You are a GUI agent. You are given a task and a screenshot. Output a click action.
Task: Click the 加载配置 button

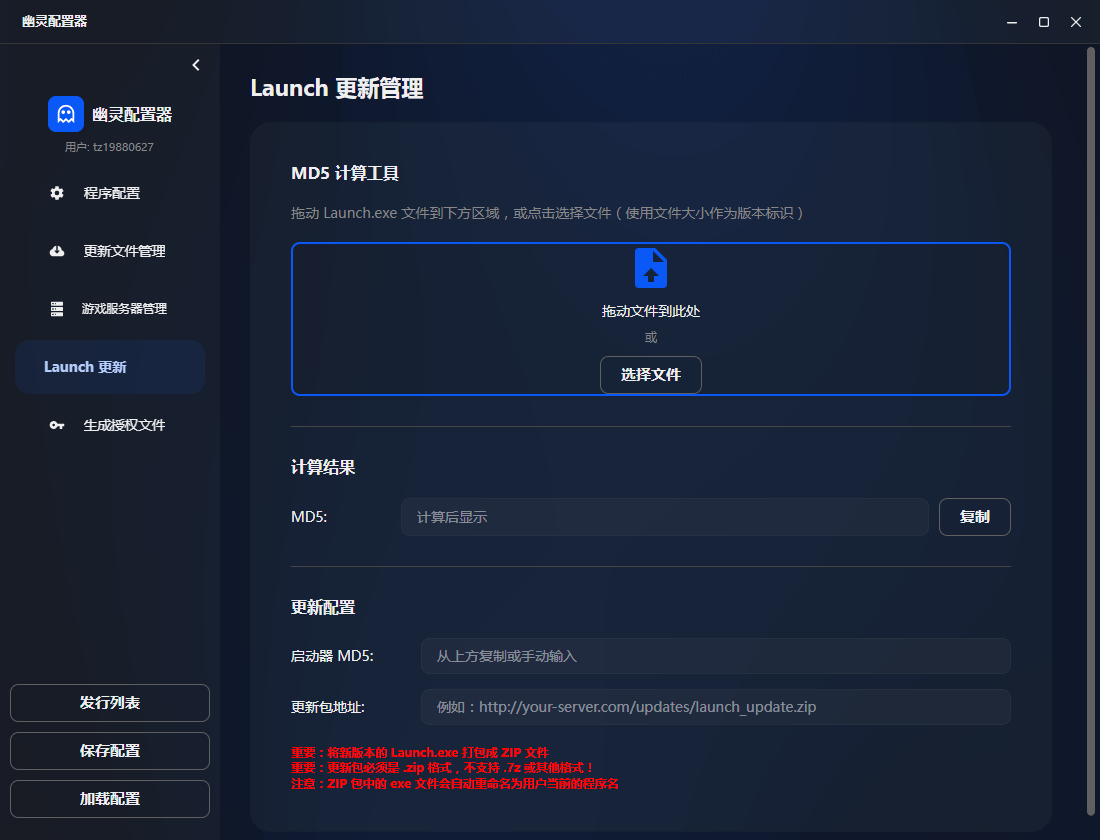pos(110,799)
